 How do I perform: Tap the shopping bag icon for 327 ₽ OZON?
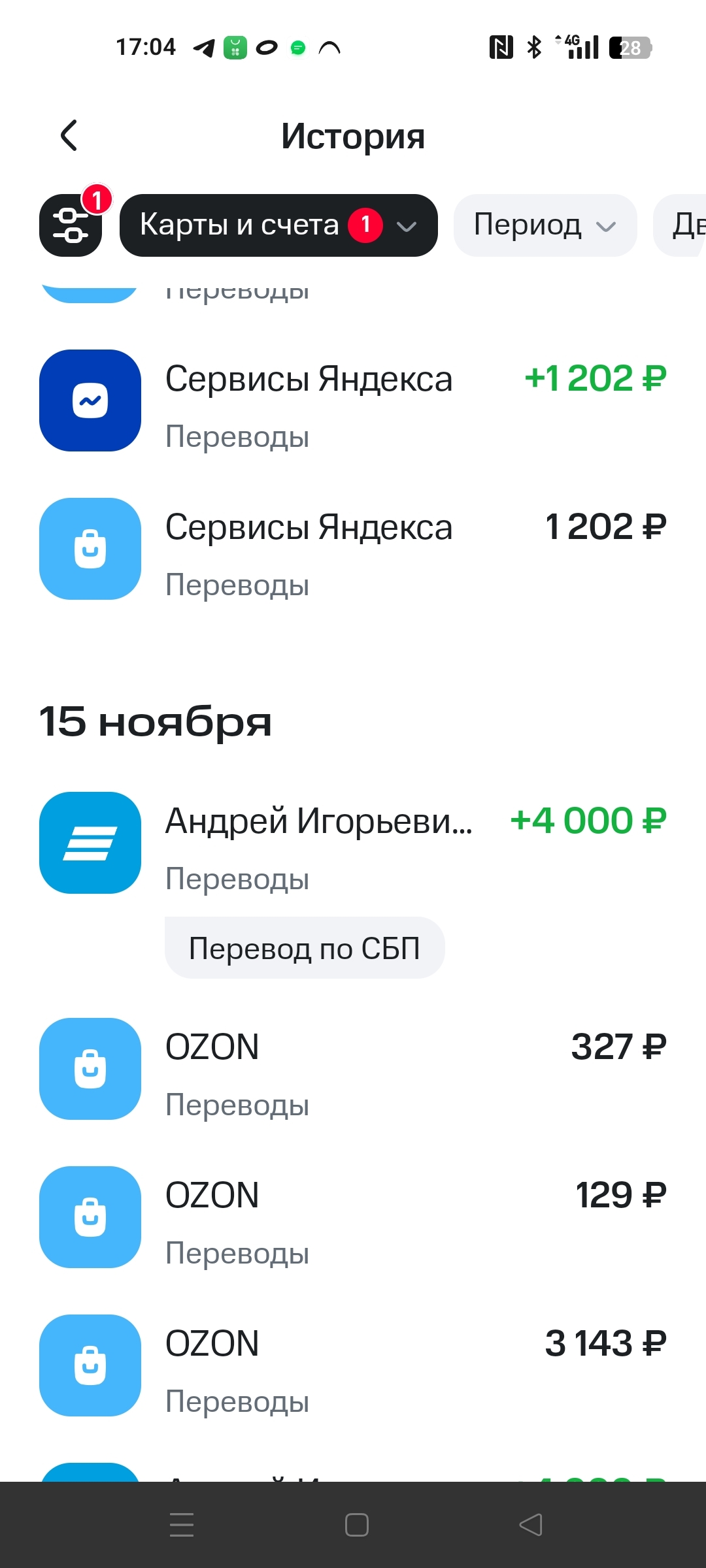click(x=90, y=1069)
